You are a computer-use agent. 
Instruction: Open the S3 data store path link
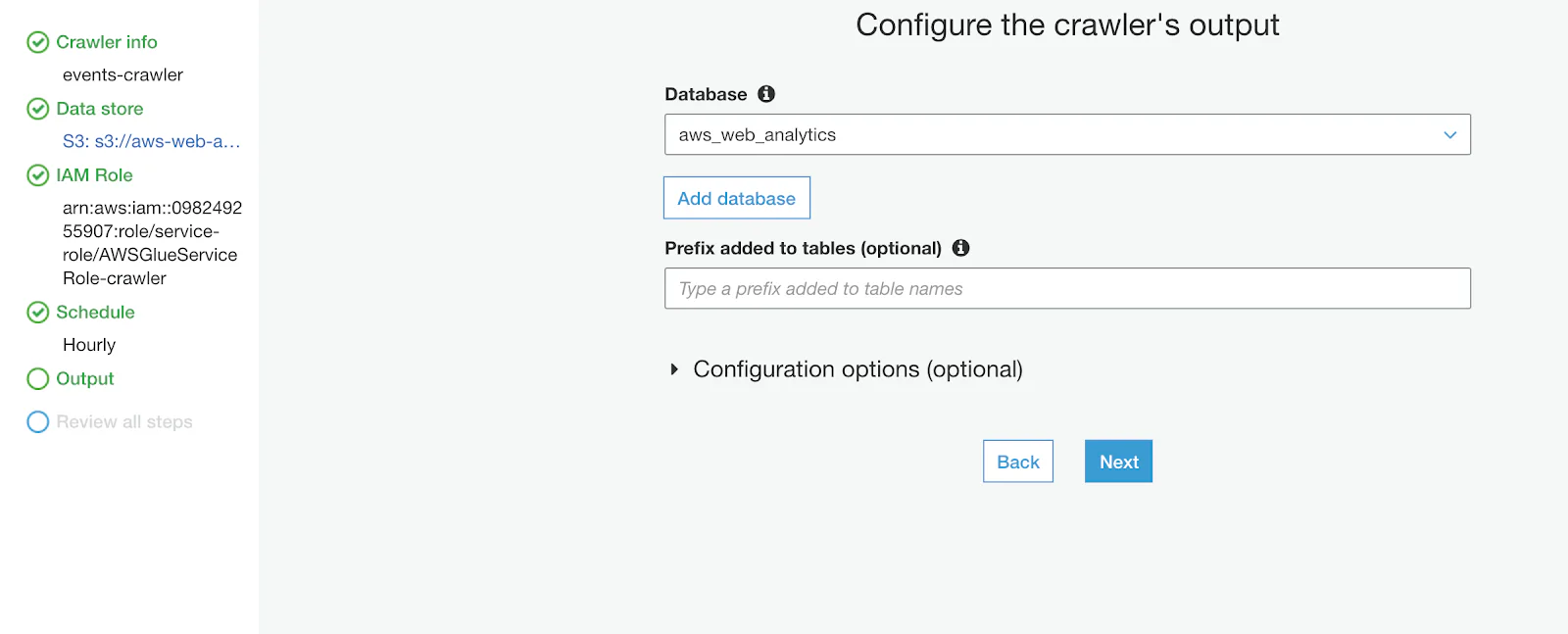(x=151, y=142)
